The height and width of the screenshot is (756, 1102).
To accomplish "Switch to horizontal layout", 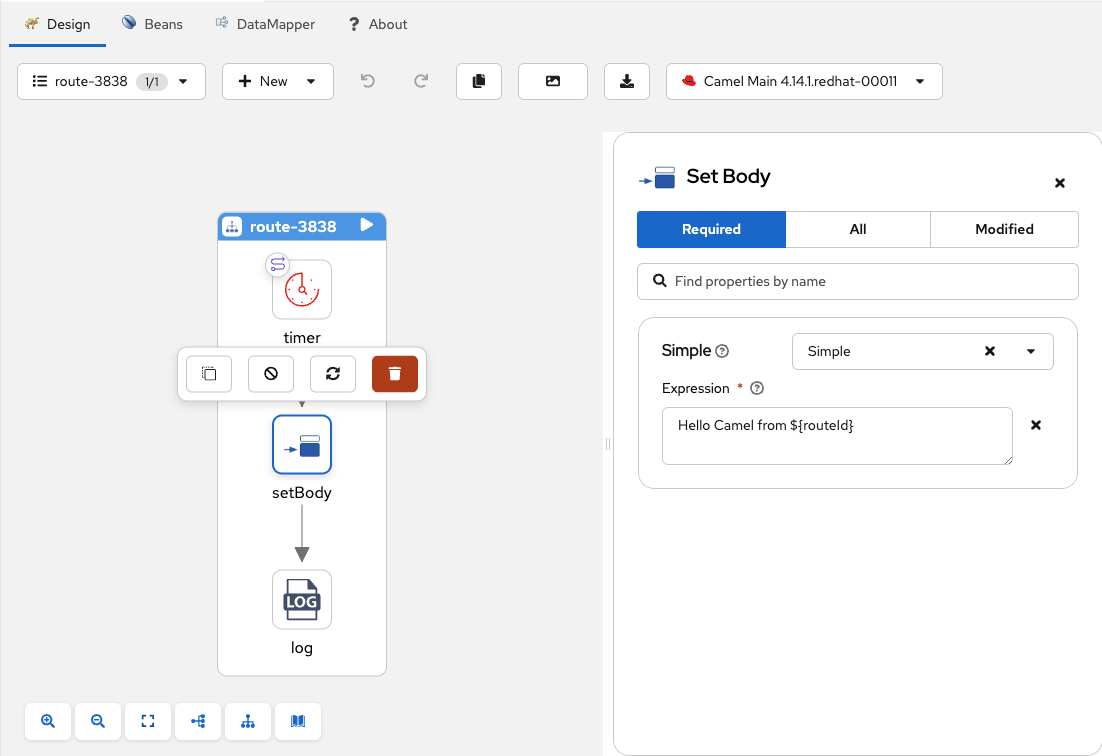I will pos(198,721).
